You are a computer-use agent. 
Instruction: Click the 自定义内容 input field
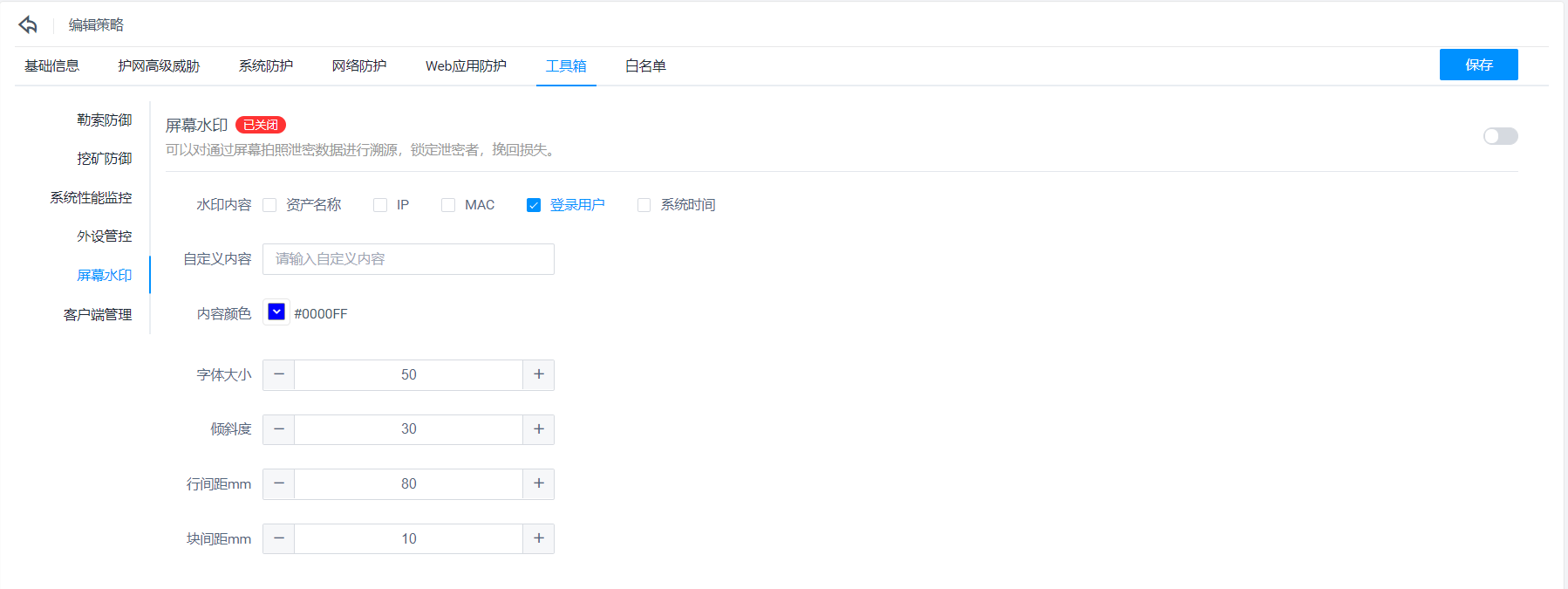pos(408,259)
